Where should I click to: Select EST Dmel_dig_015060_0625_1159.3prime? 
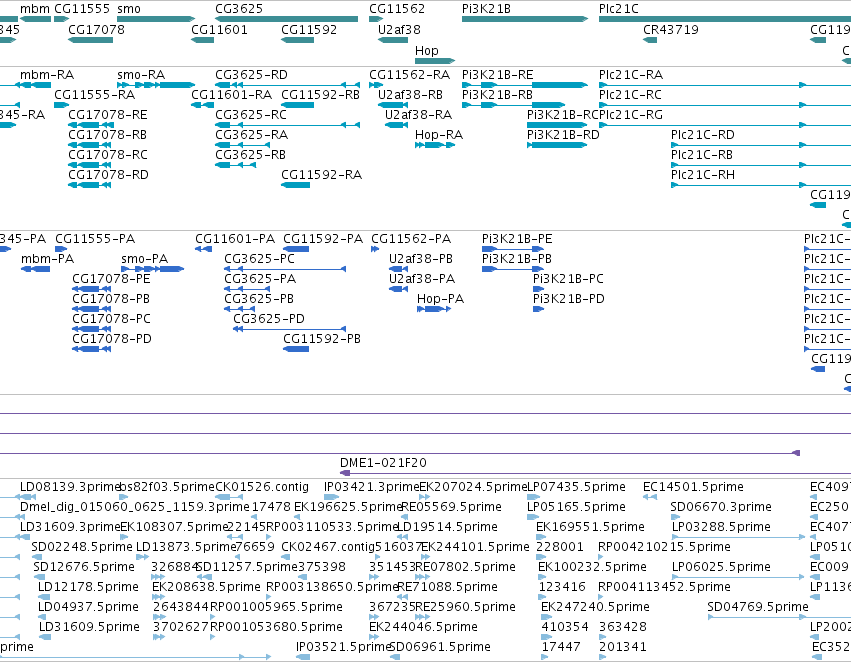tap(134, 507)
